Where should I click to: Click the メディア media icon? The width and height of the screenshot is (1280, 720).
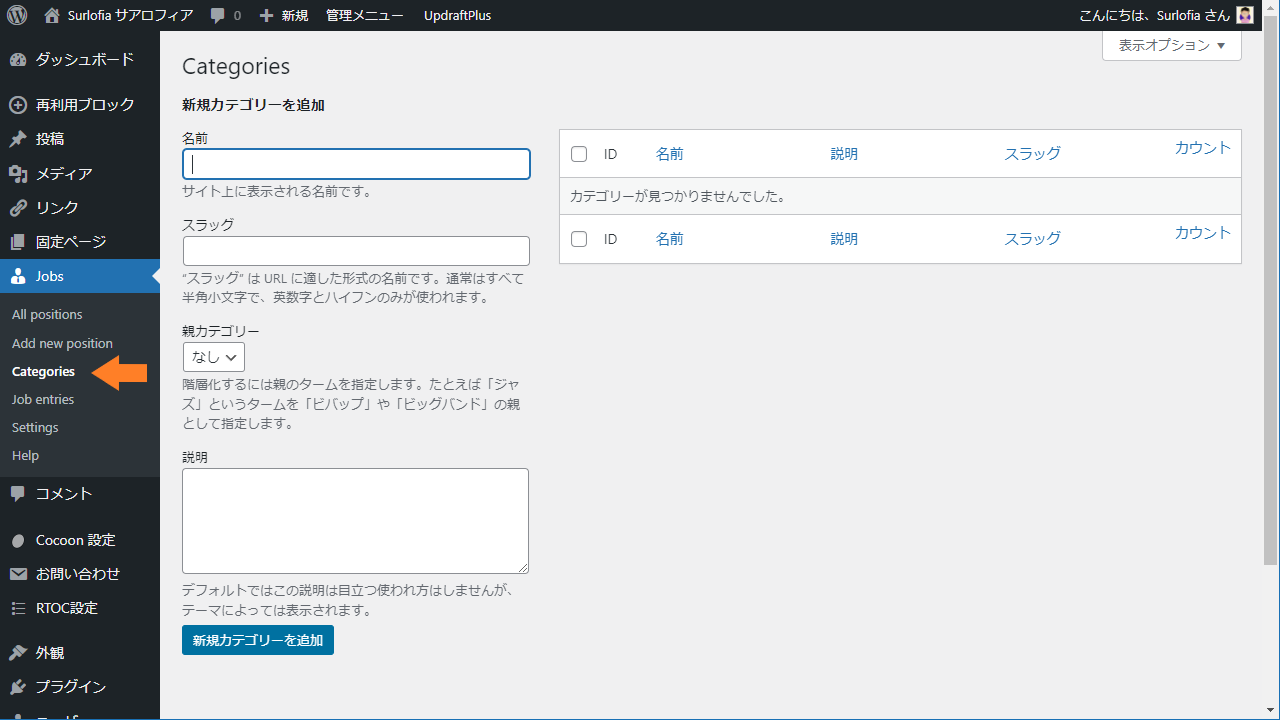(18, 174)
